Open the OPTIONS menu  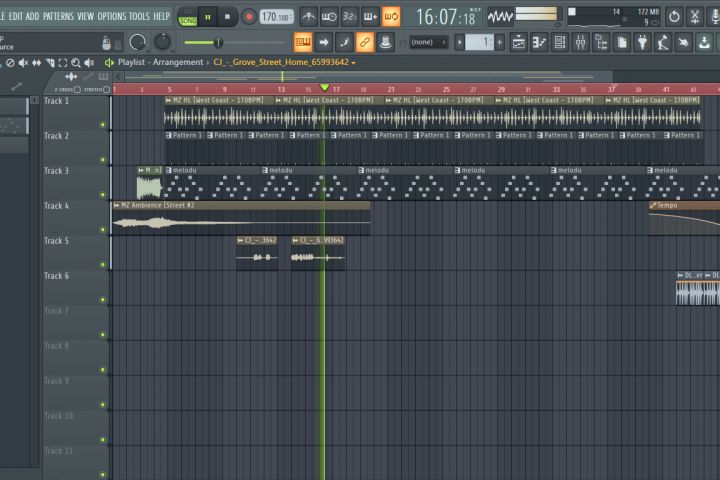[x=112, y=17]
